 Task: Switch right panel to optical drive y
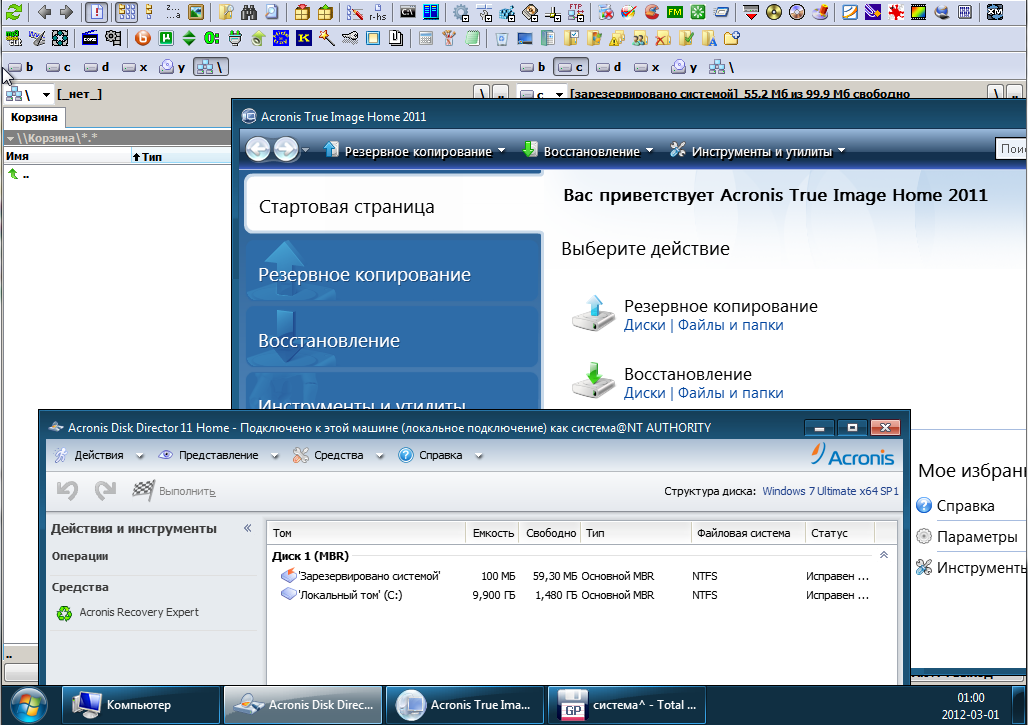[x=684, y=67]
